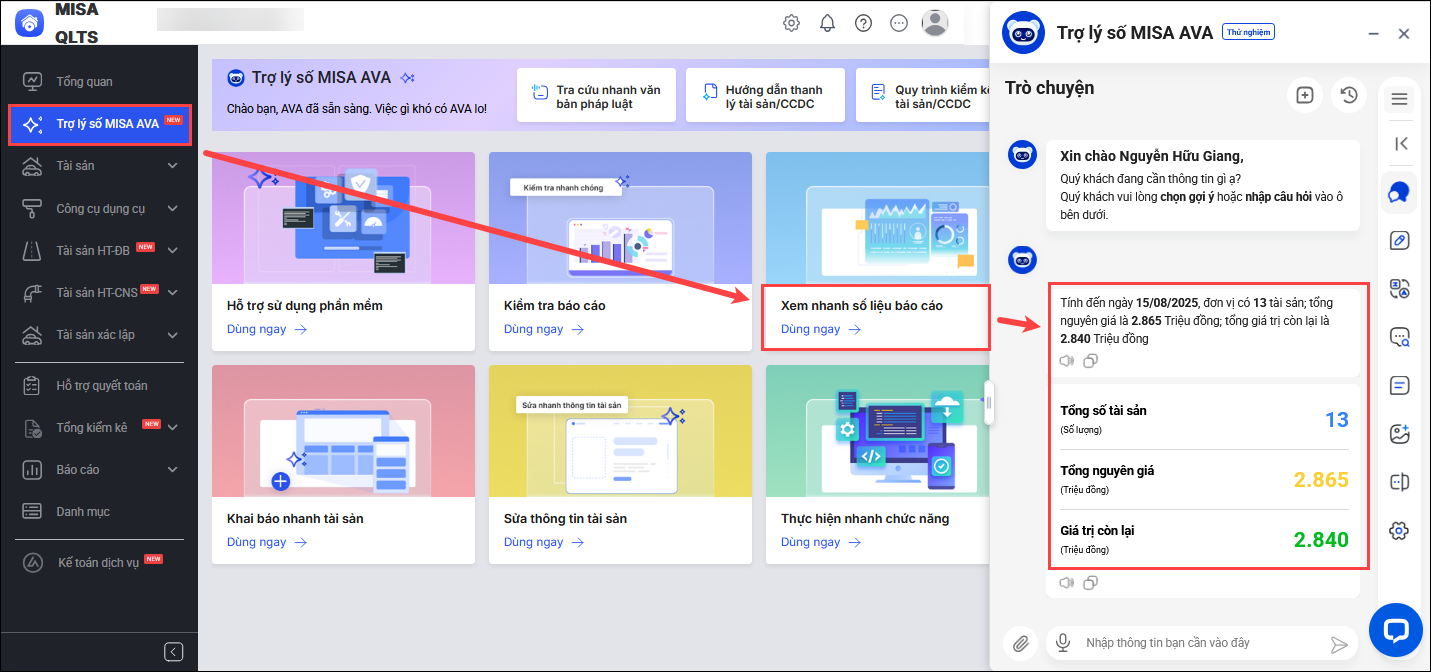Viewport: 1431px width, 672px height.
Task: Open the notifications bell
Action: (x=827, y=23)
